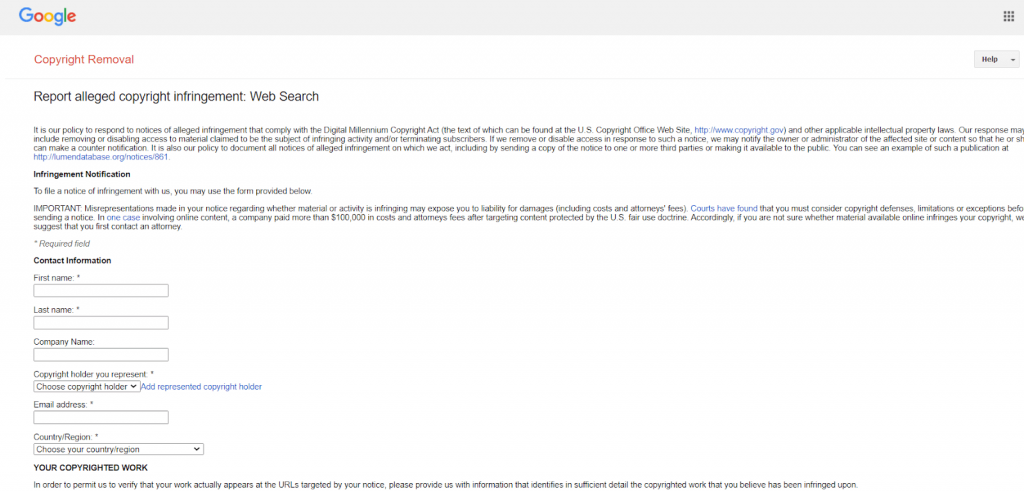Click the First name input field
The height and width of the screenshot is (492, 1024).
(x=101, y=291)
